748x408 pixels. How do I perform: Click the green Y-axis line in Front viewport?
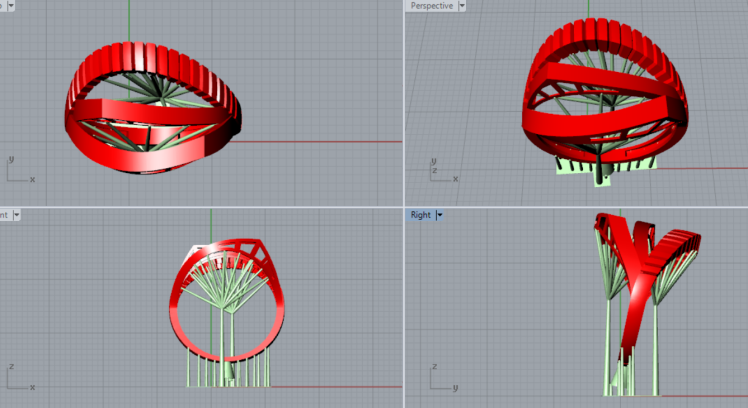coord(211,225)
